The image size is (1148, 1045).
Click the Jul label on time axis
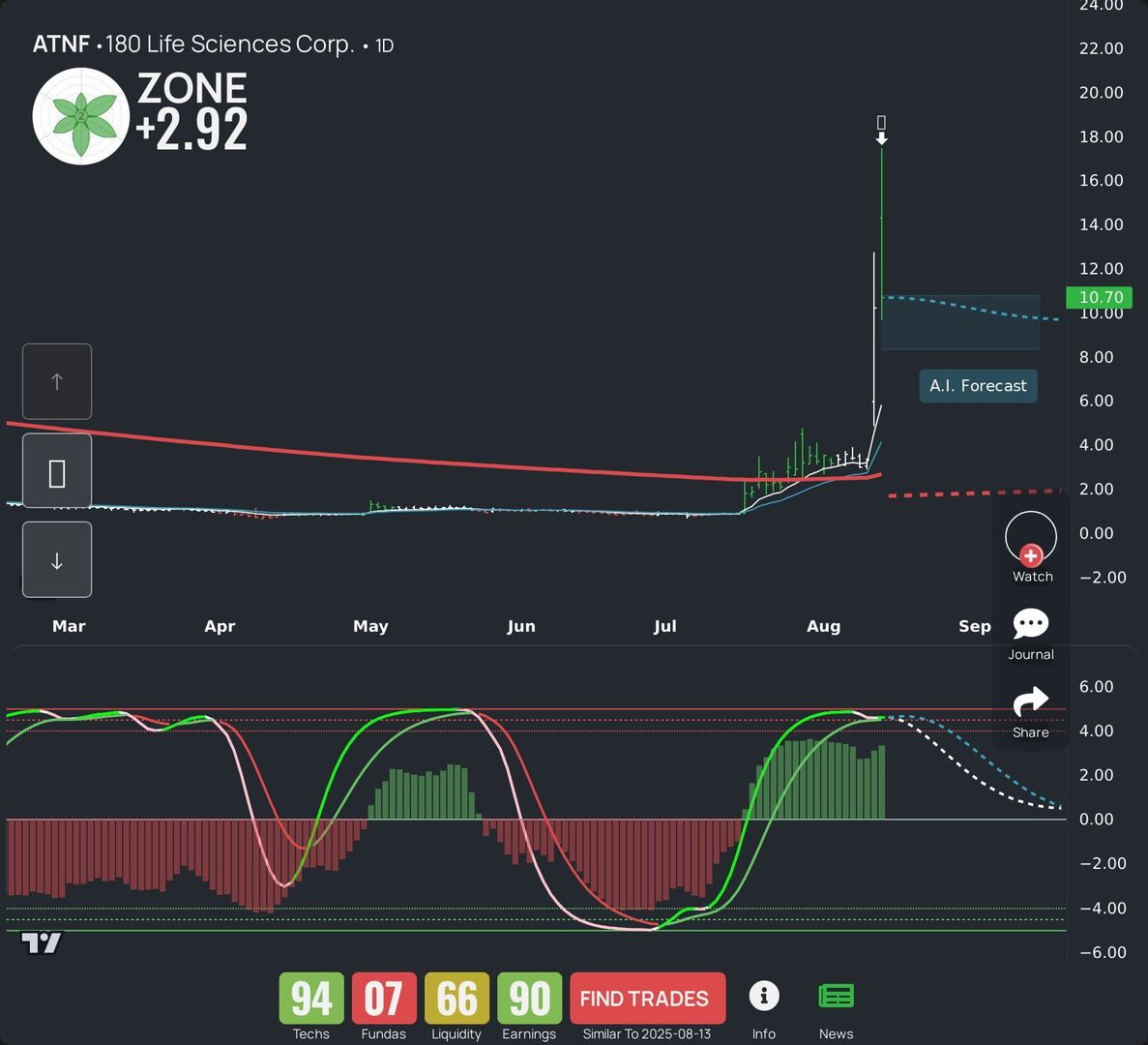click(x=664, y=626)
